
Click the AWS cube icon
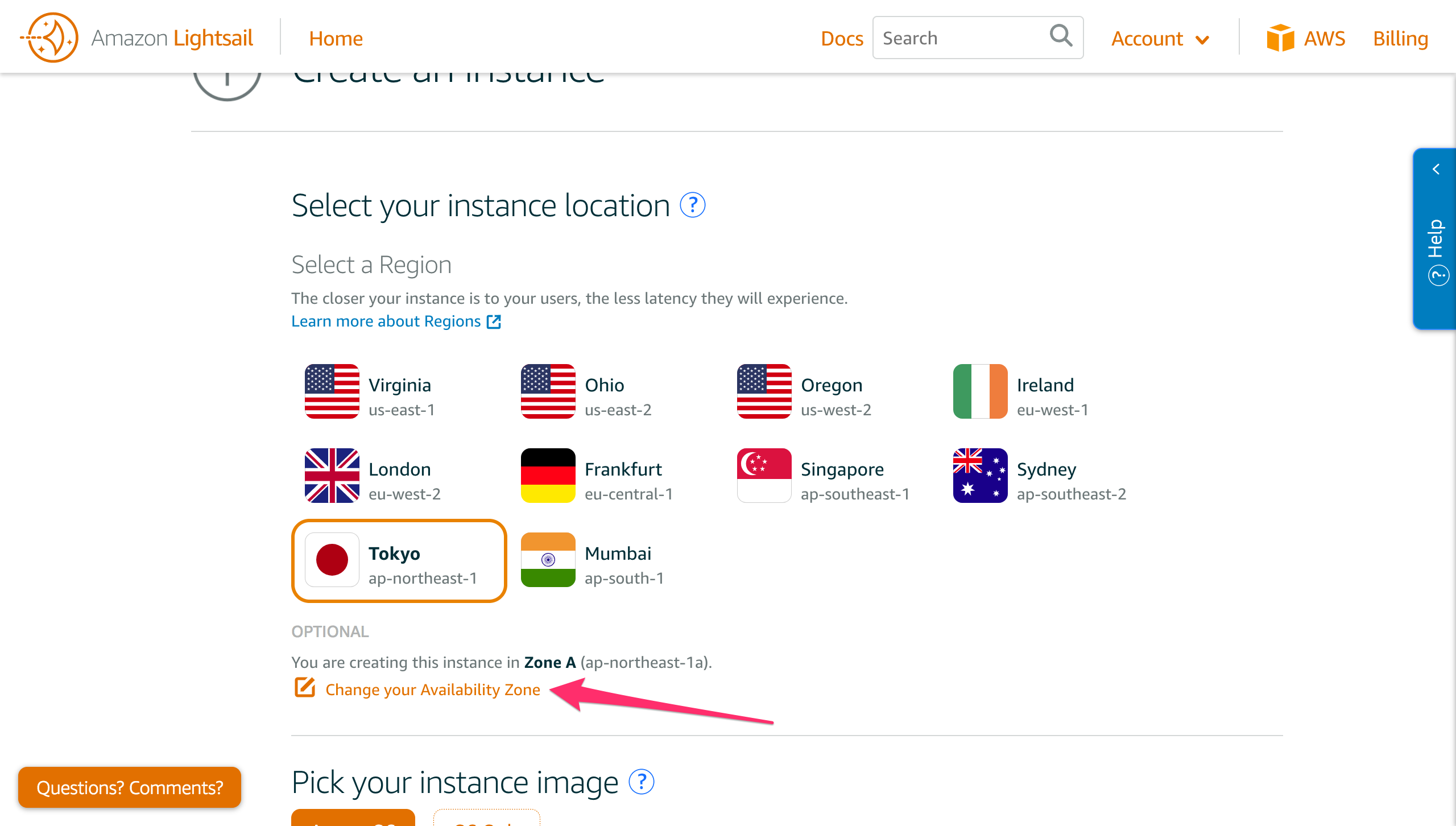pos(1280,38)
